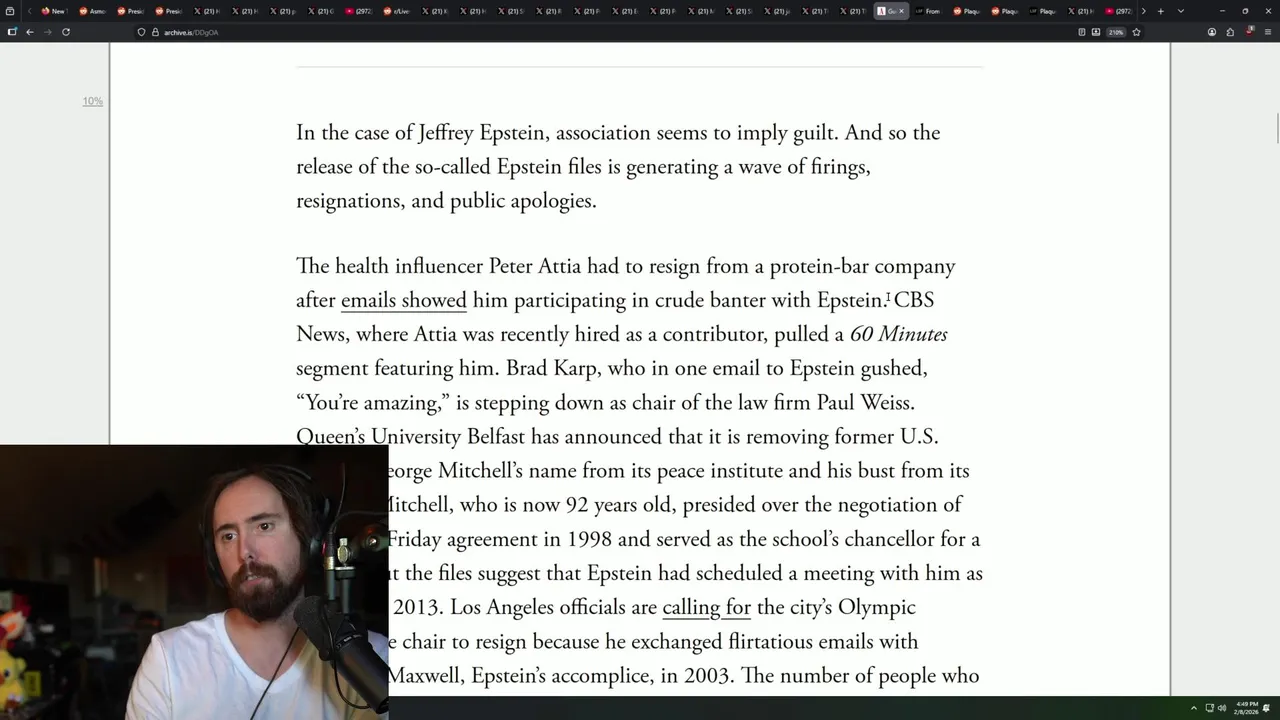Open the network status tray icon
Screen dimensions: 1280x720
[1209, 708]
